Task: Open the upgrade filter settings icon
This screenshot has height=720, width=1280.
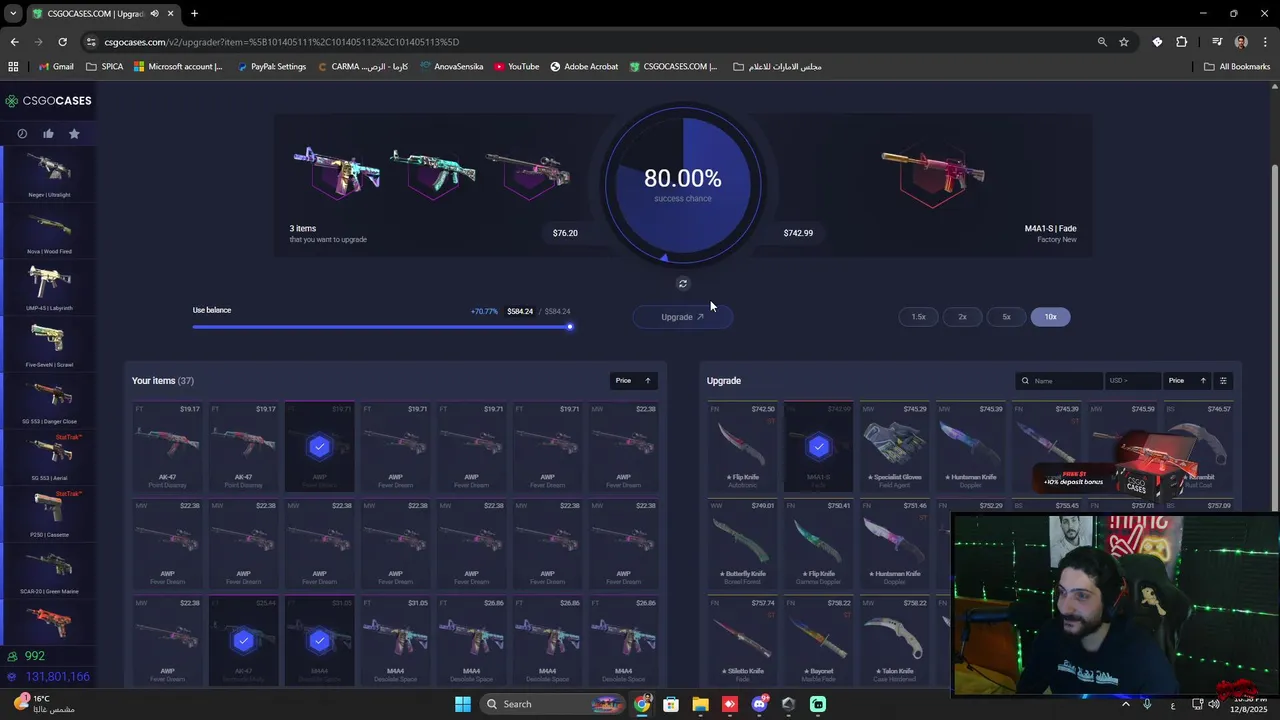Action: (x=1223, y=381)
